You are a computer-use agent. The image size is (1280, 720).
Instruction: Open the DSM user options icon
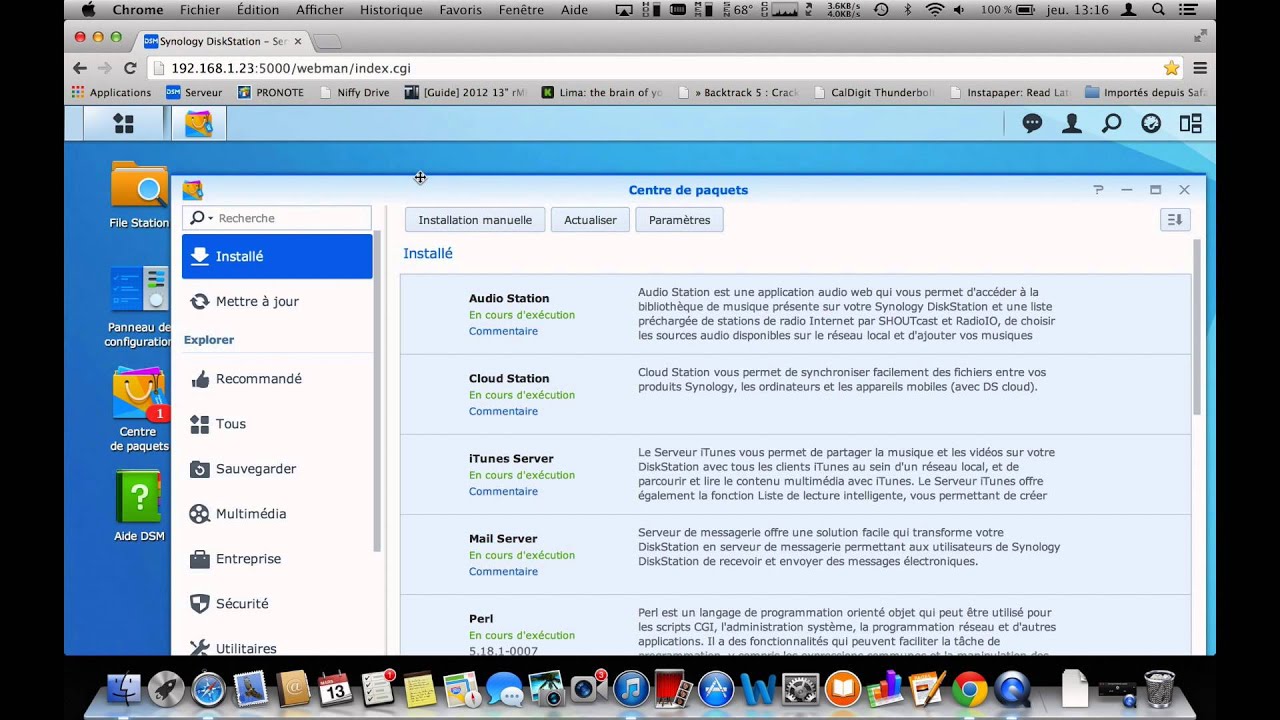pos(1072,123)
